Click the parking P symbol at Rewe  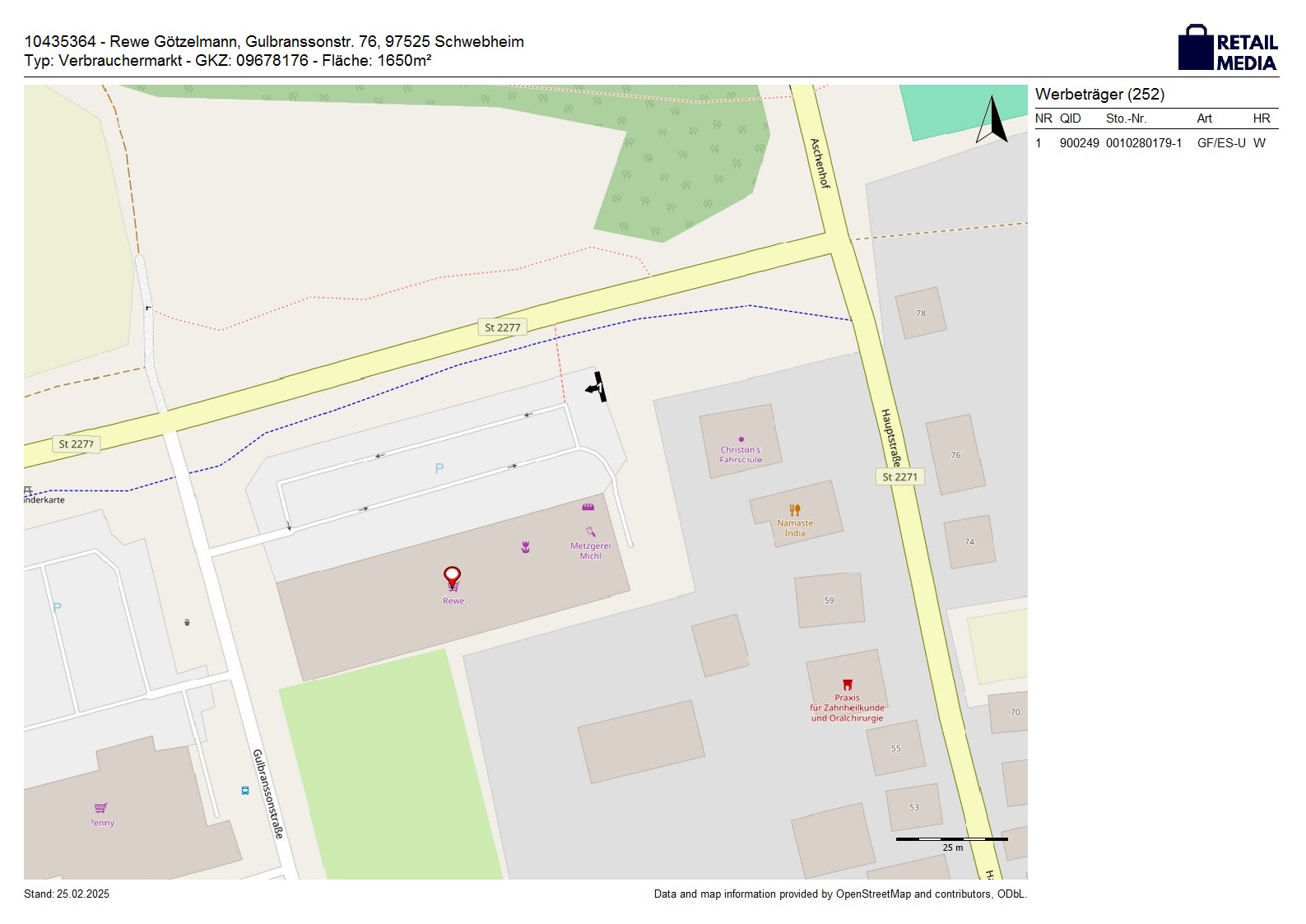point(439,468)
